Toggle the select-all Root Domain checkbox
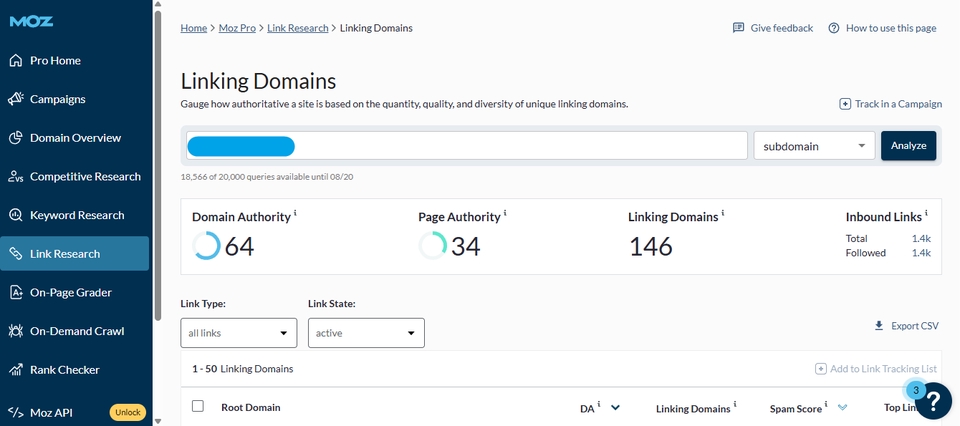Image resolution: width=960 pixels, height=426 pixels. [198, 406]
